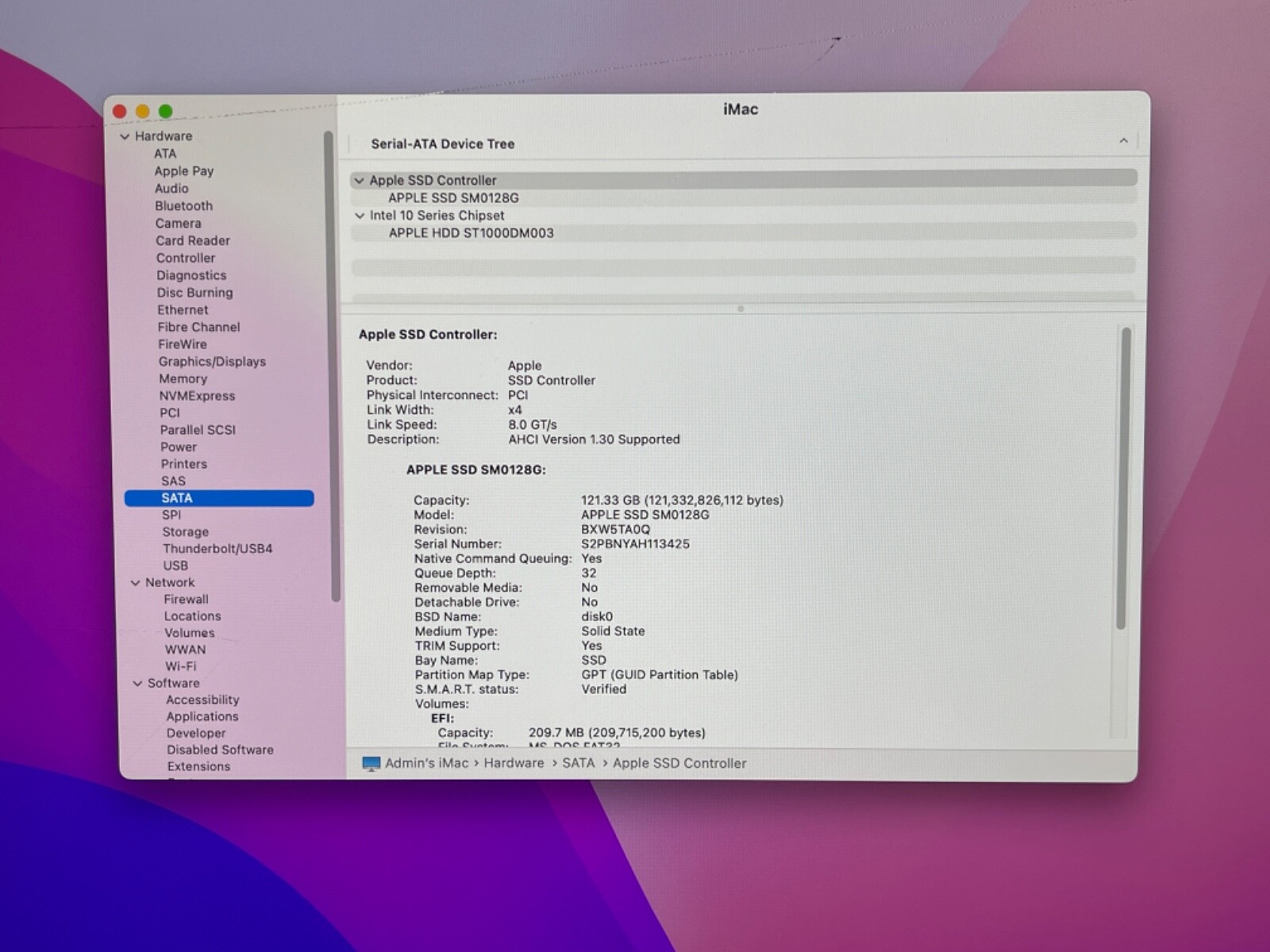
Task: Open WWAN under Network
Action: pos(185,650)
